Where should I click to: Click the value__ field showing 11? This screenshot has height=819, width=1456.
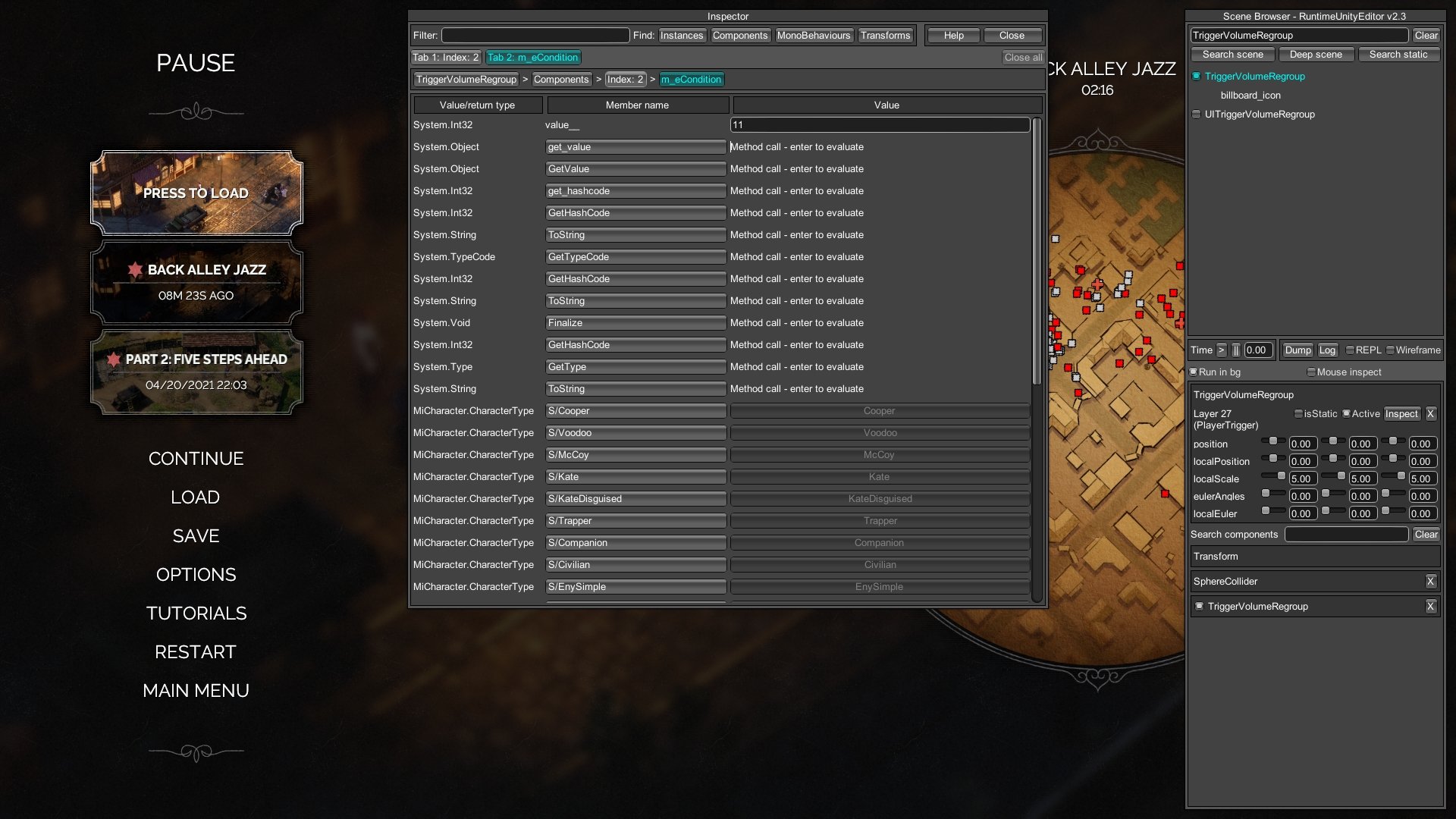click(x=880, y=124)
